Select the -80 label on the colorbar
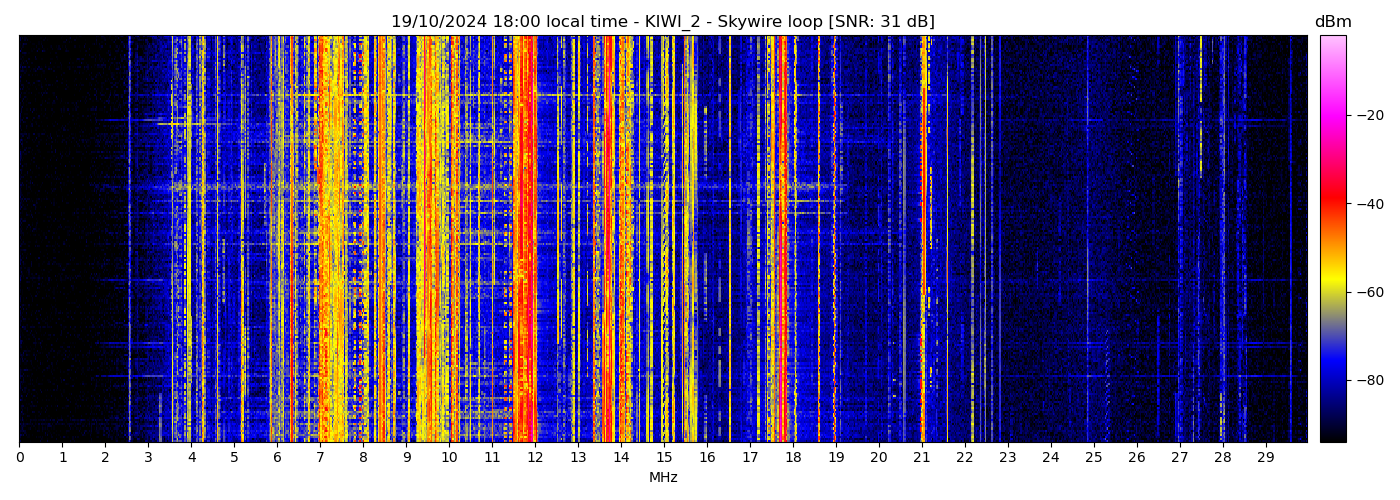The height and width of the screenshot is (500, 1400). coord(1369,380)
